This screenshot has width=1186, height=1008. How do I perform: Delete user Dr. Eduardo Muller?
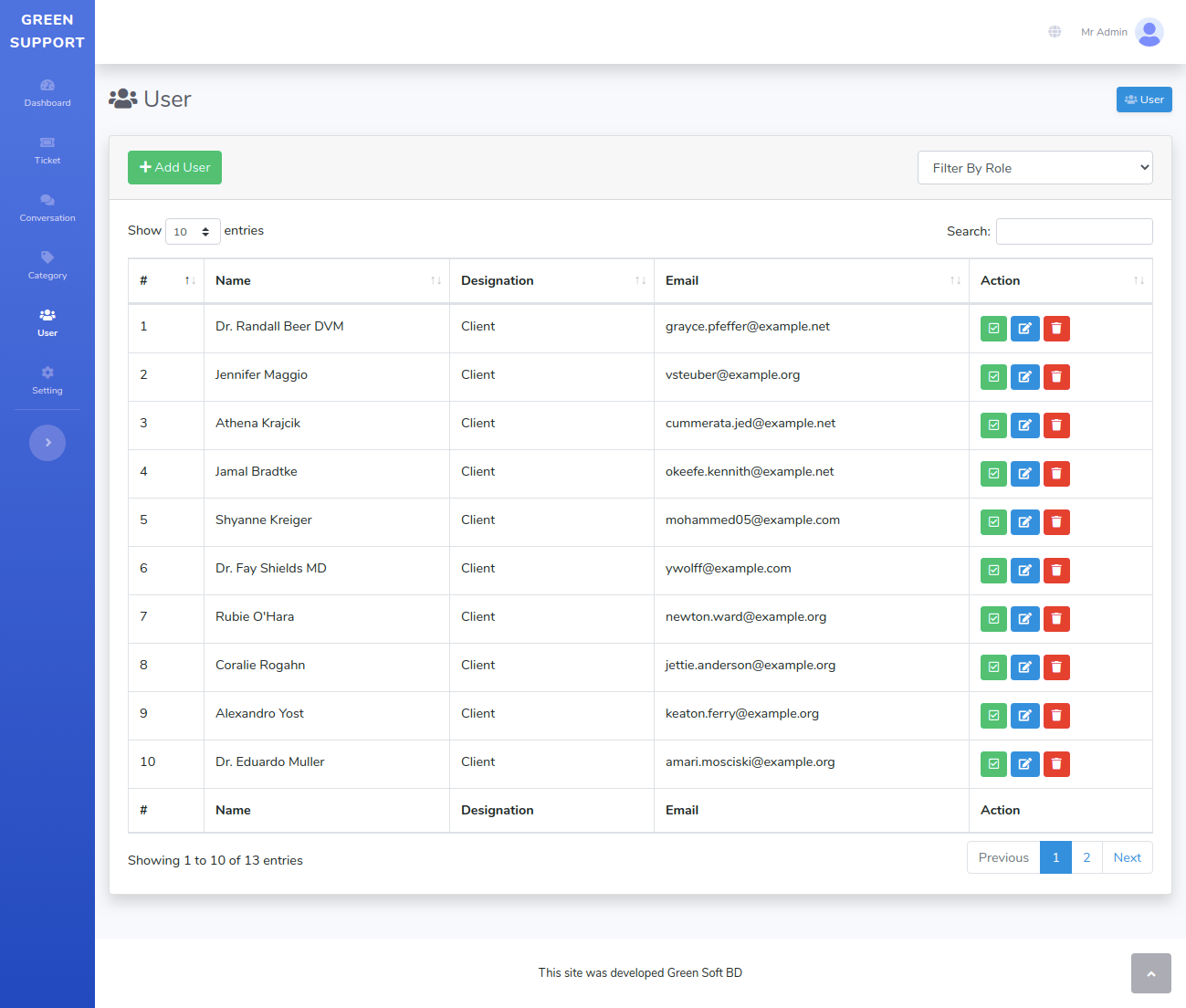click(1056, 764)
